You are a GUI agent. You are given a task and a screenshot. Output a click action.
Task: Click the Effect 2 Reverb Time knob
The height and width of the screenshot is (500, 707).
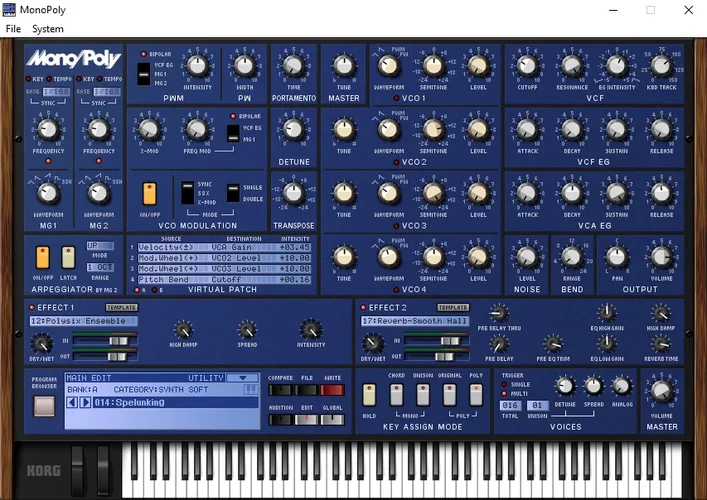[x=661, y=344]
